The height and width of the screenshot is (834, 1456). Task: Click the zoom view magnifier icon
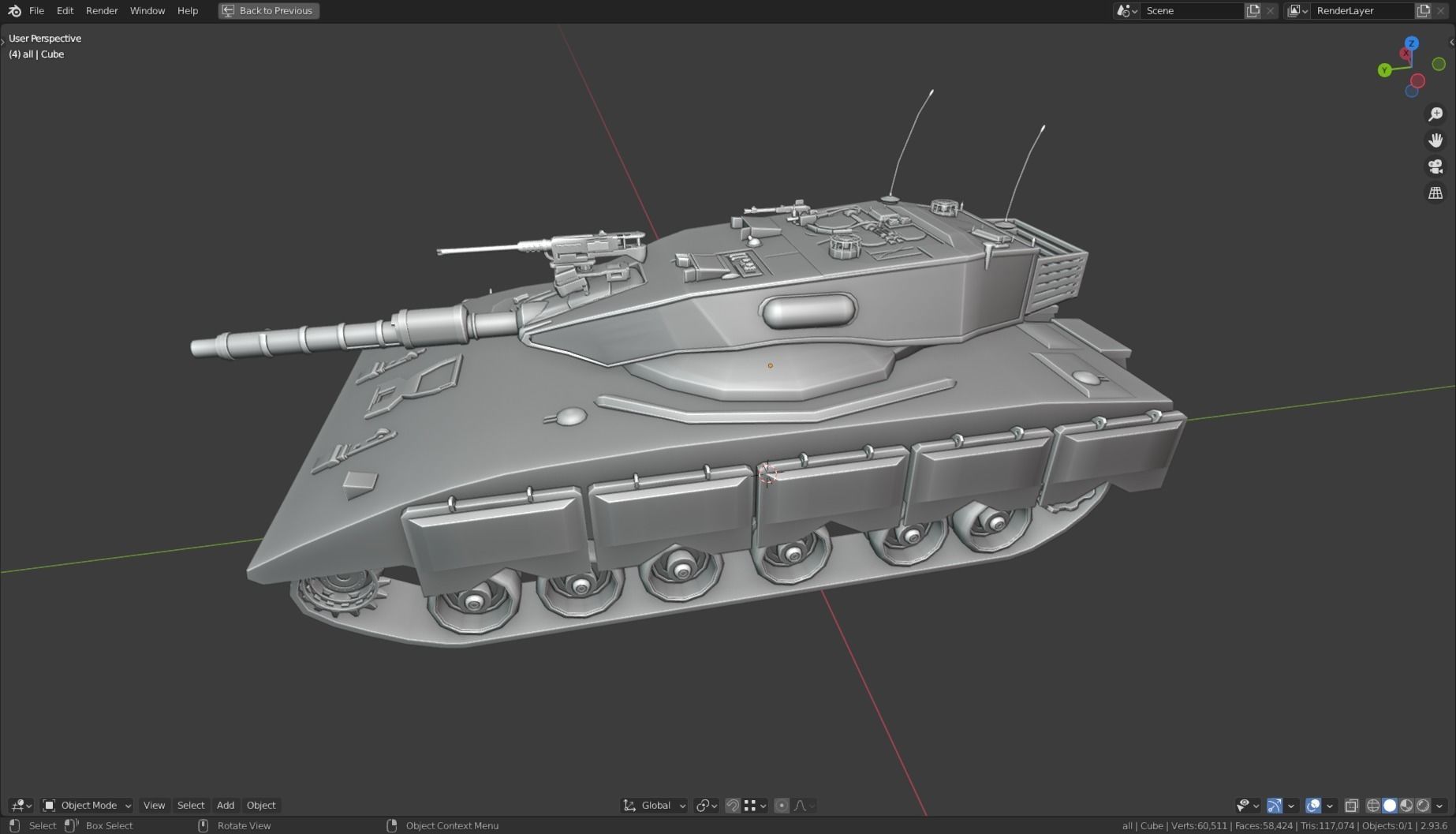pos(1435,114)
